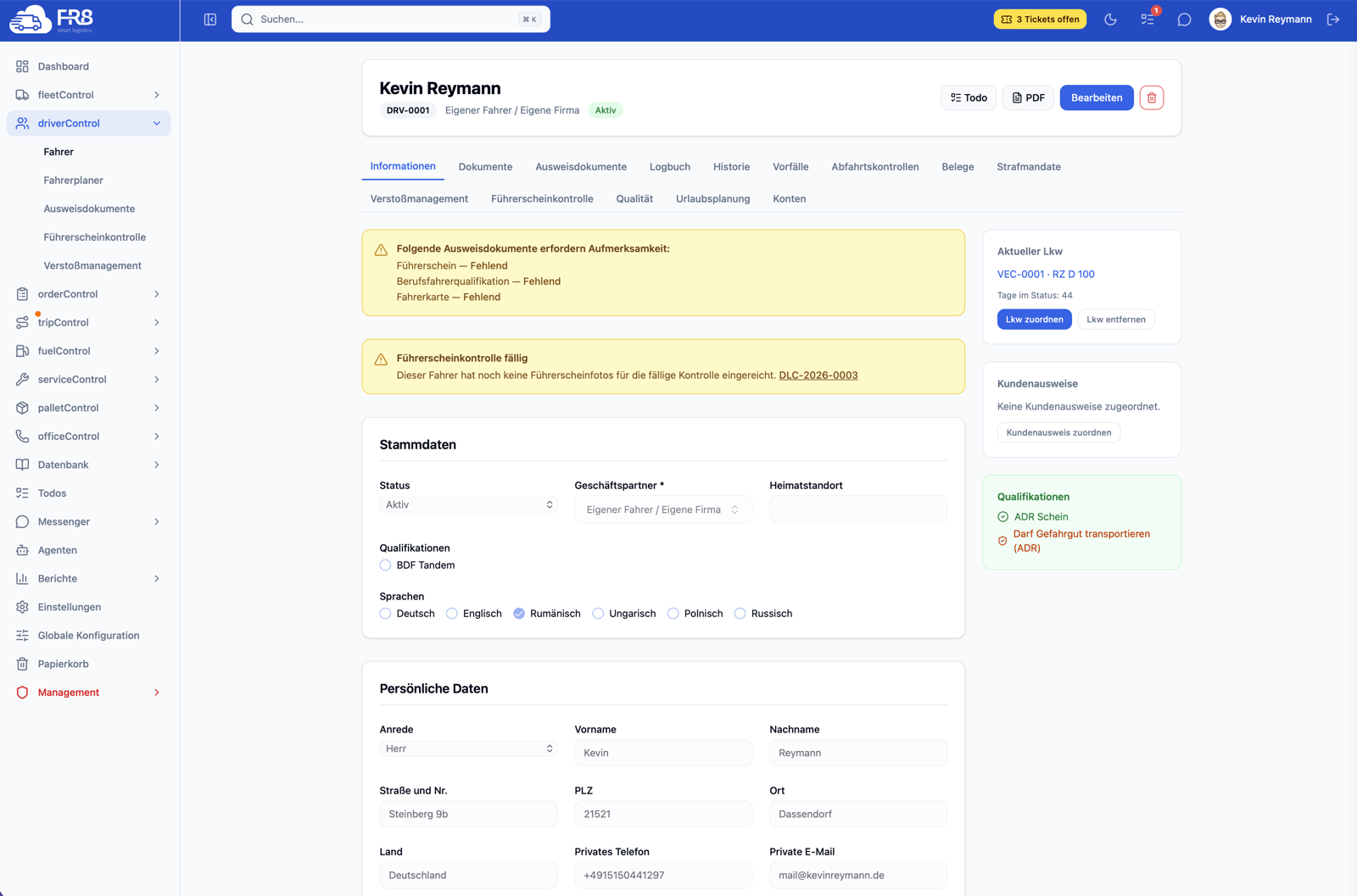Expand the fleetControl chevron
Image resolution: width=1357 pixels, height=896 pixels.
(x=157, y=95)
